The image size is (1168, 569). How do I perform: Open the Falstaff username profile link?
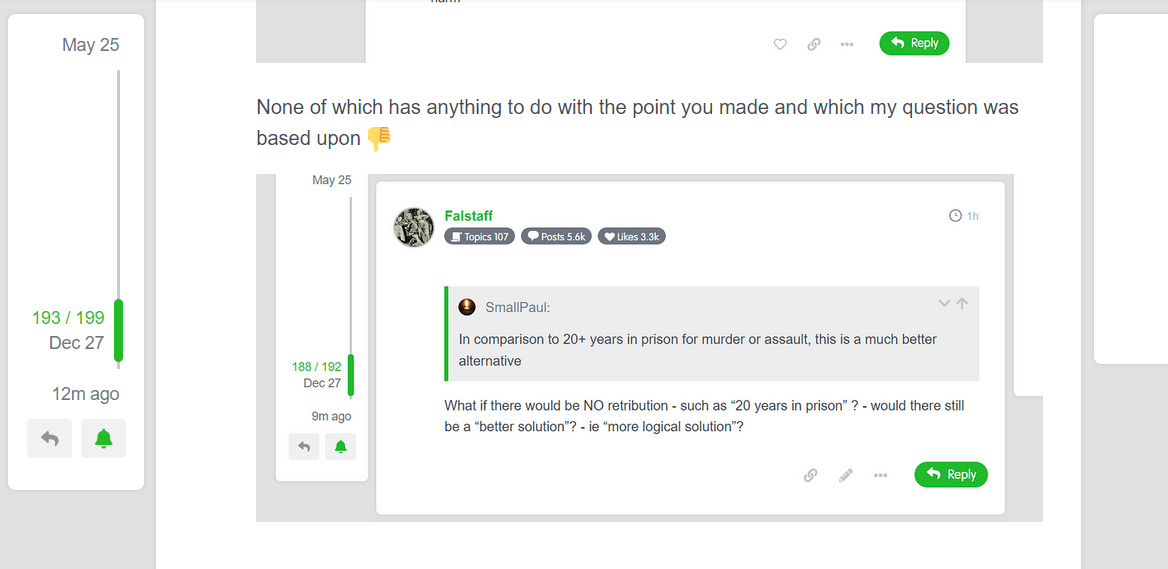pyautogui.click(x=468, y=216)
